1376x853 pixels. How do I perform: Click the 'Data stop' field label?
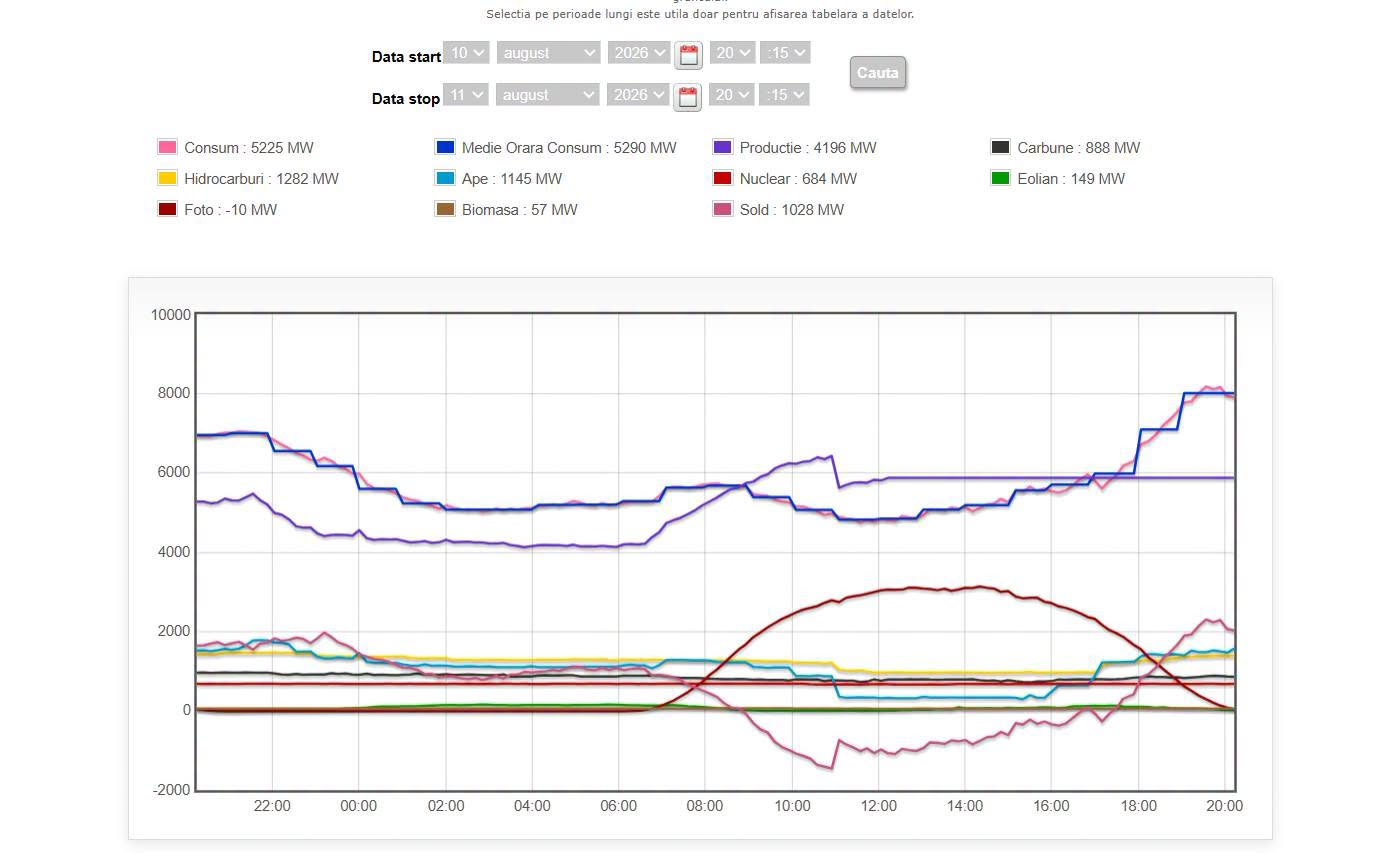(406, 99)
